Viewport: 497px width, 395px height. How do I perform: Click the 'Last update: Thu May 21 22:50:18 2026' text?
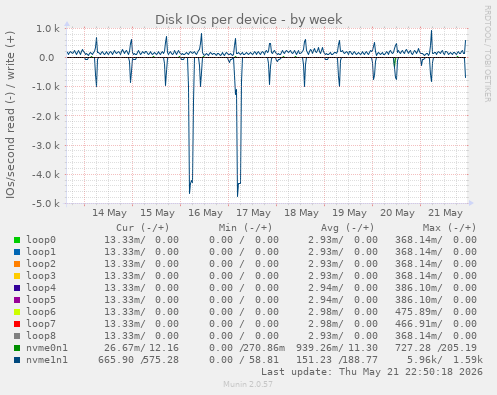pos(372,372)
